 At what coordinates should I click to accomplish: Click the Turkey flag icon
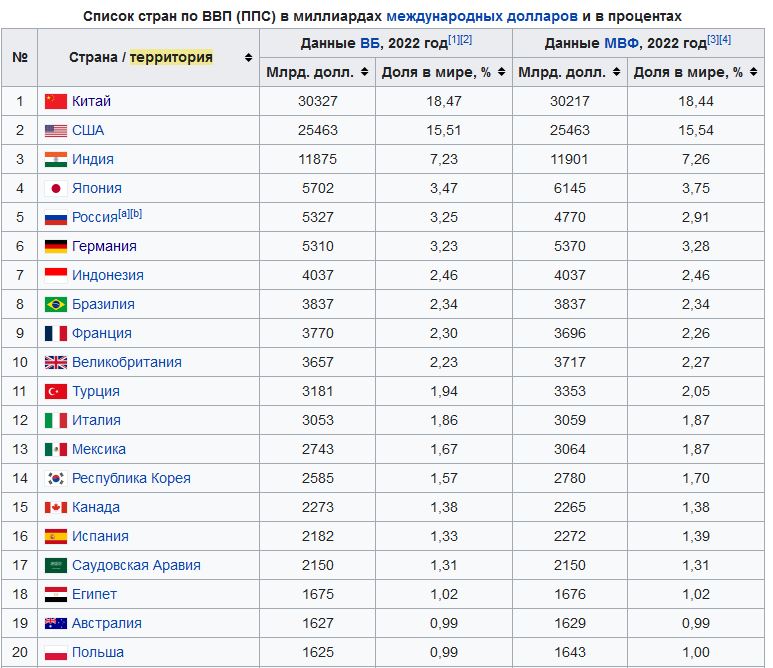(x=55, y=391)
